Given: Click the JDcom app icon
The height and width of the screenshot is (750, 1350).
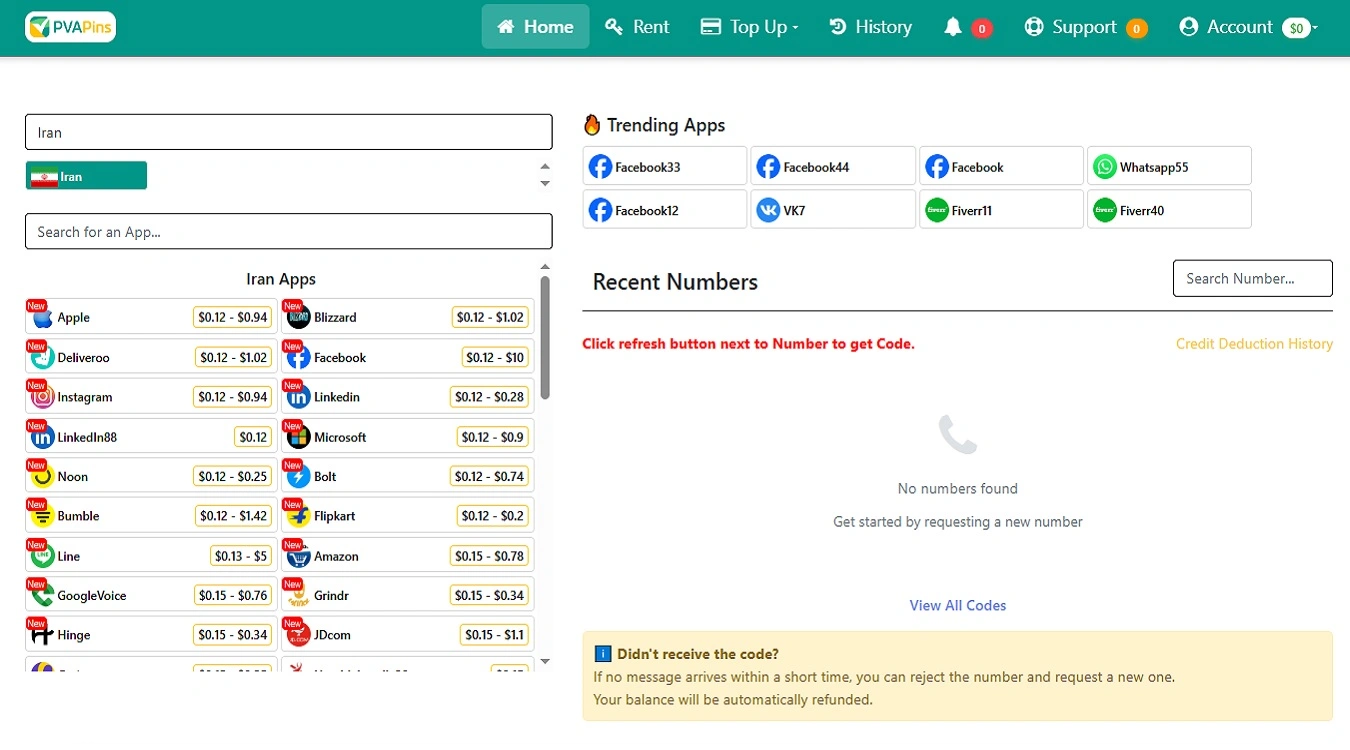Looking at the screenshot, I should click(298, 635).
